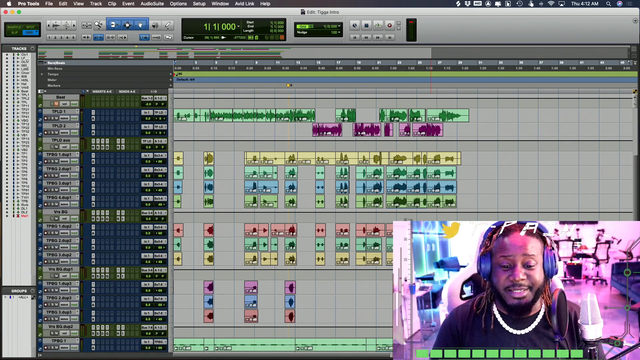Open the Clip menu
Image resolution: width=640 pixels, height=360 pixels.
click(112, 4)
